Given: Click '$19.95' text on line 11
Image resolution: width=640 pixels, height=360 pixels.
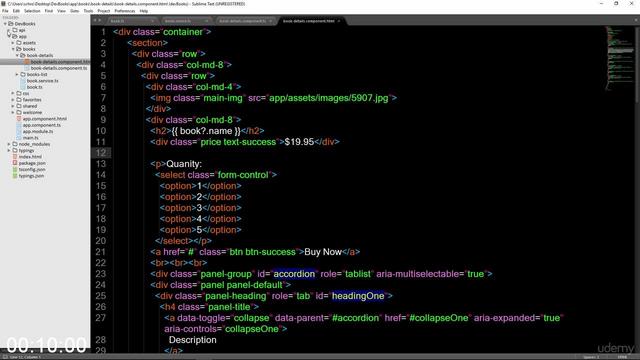Looking at the screenshot, I should (x=299, y=142).
